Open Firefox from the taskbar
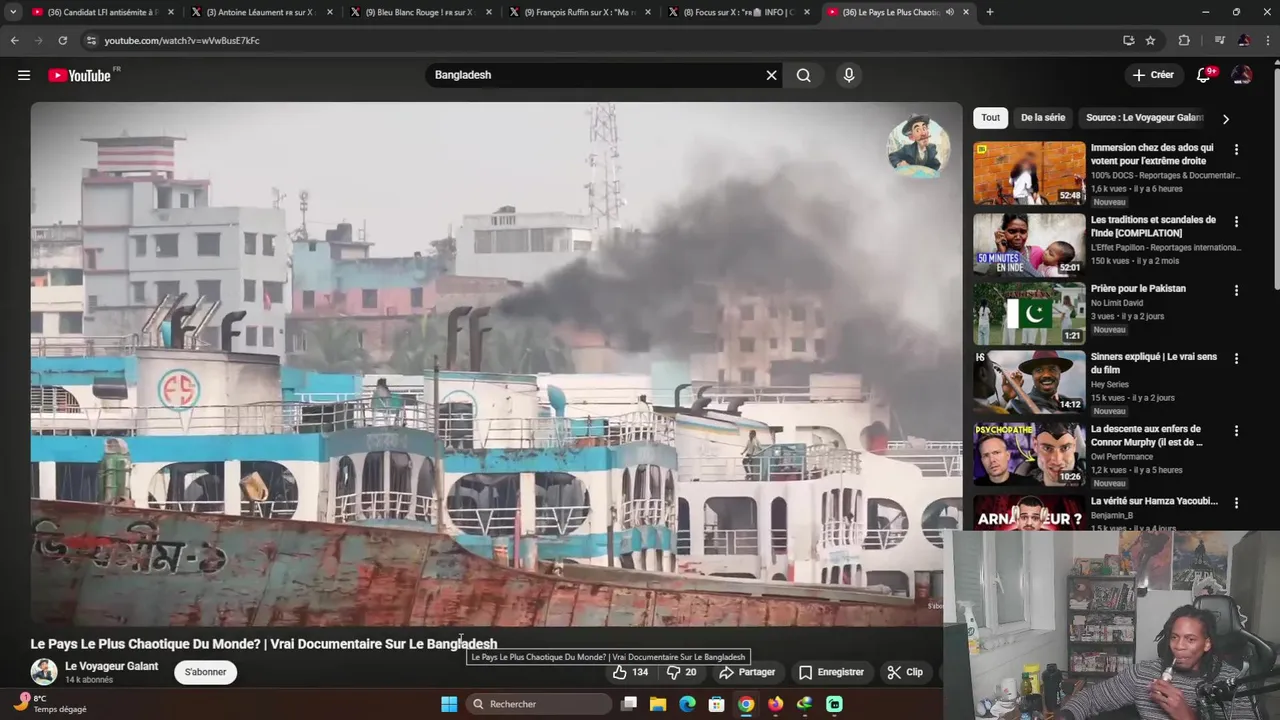Screen dimensions: 1280x720 [775, 704]
